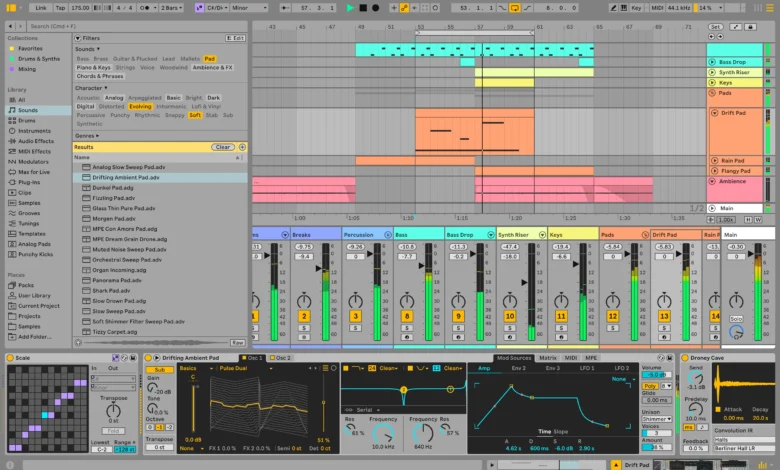Collapse the Filters section triangle
This screenshot has width=780, height=470.
76,38
